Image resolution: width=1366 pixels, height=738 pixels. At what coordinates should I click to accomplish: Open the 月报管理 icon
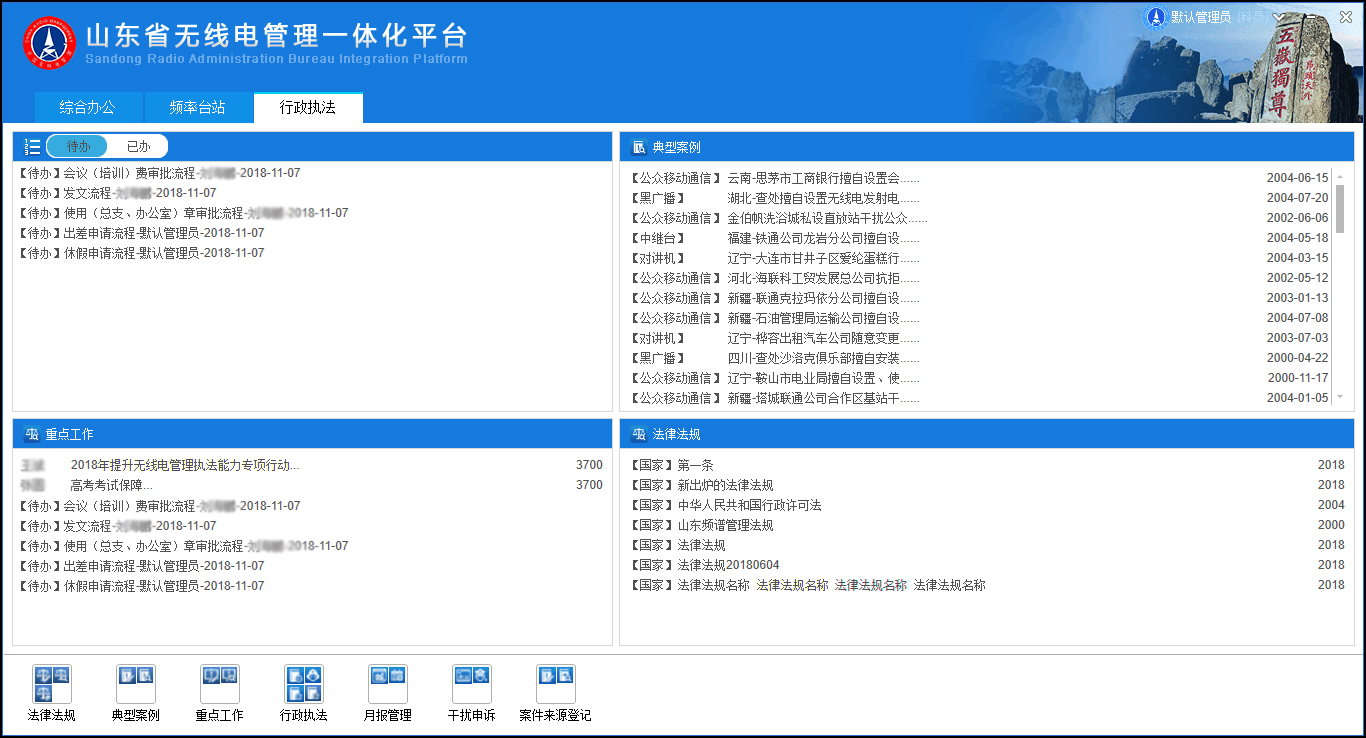388,685
